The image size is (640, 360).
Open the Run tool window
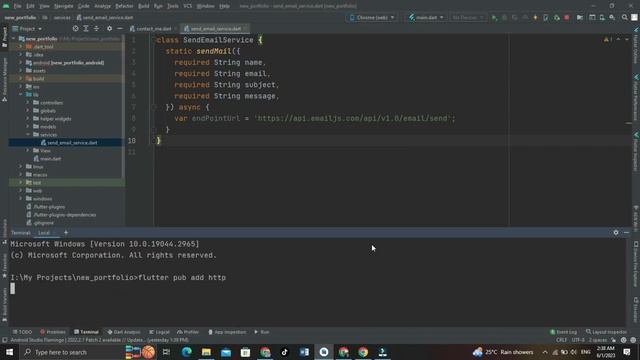tap(262, 332)
